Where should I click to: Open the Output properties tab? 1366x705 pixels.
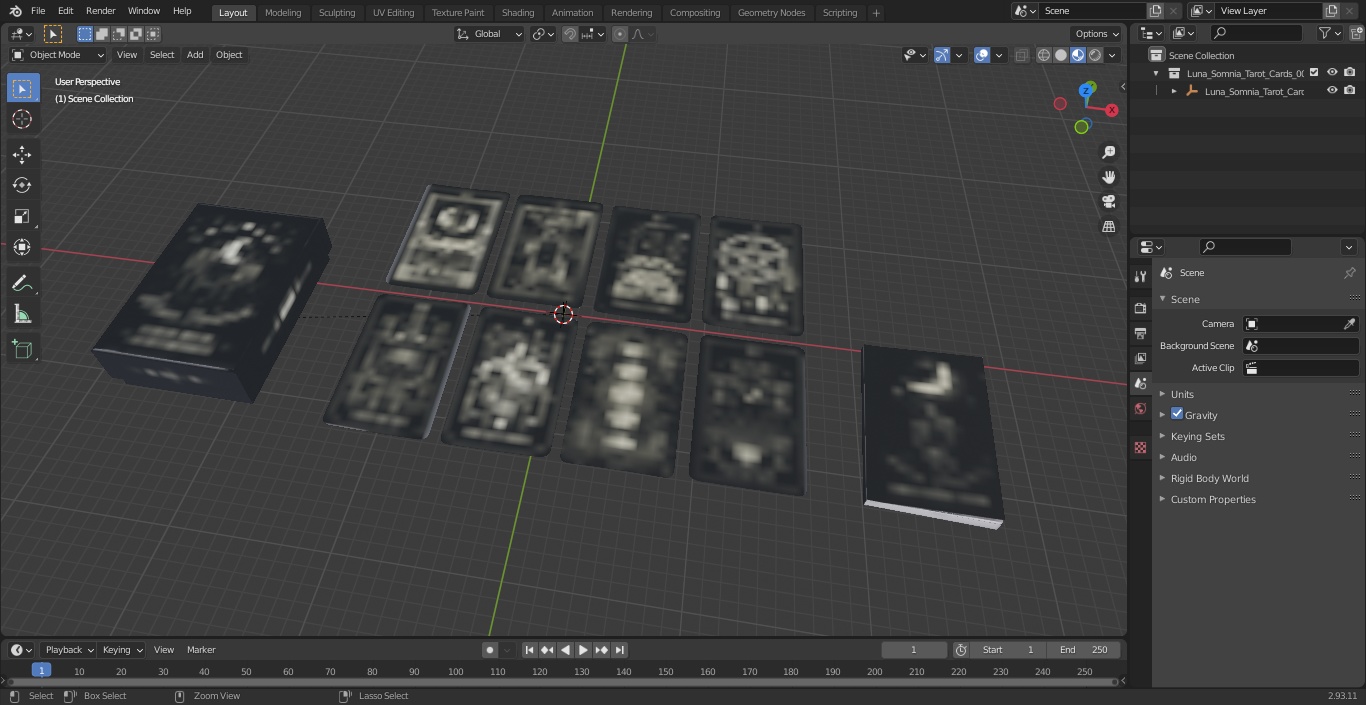click(x=1140, y=333)
